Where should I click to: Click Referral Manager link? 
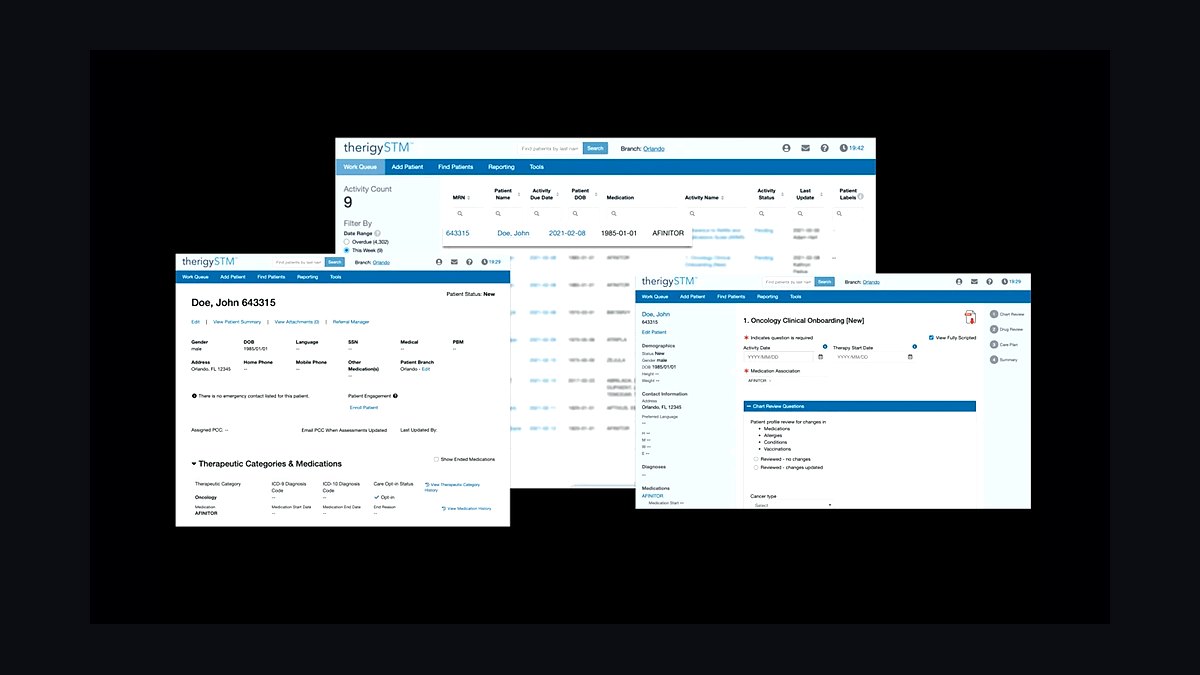pos(351,322)
